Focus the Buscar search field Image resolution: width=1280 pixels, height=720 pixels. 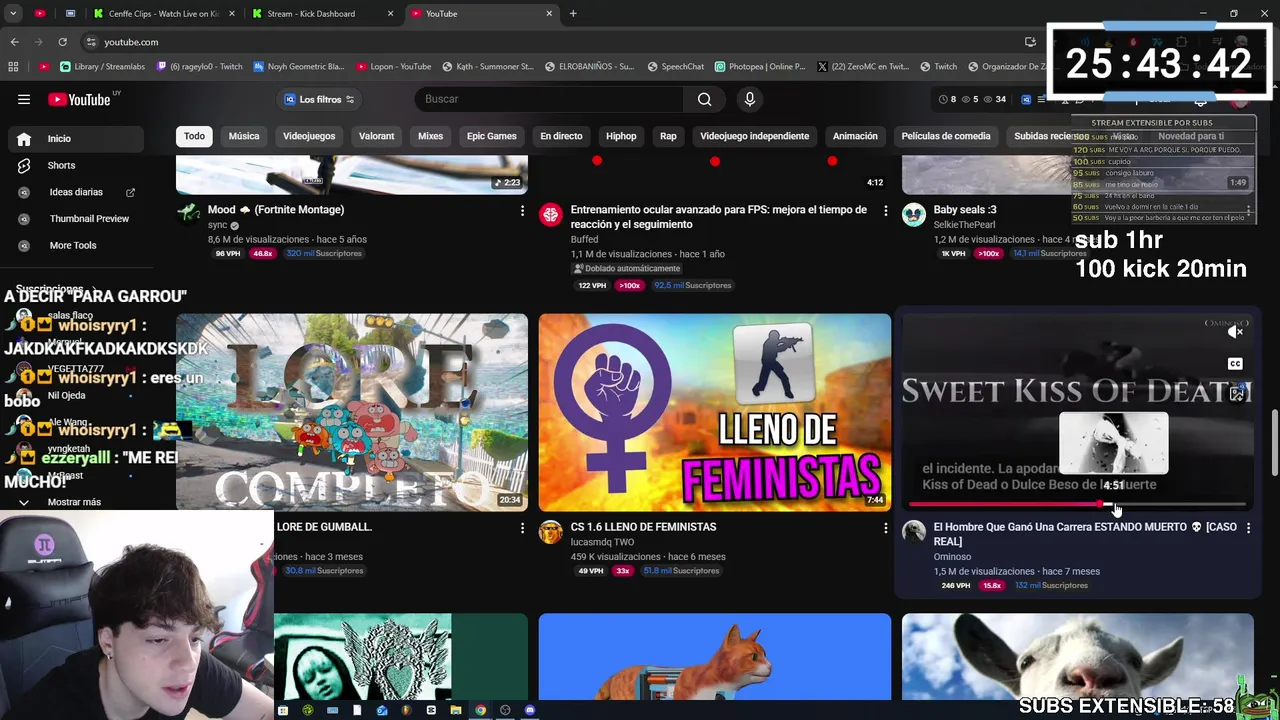pyautogui.click(x=549, y=99)
